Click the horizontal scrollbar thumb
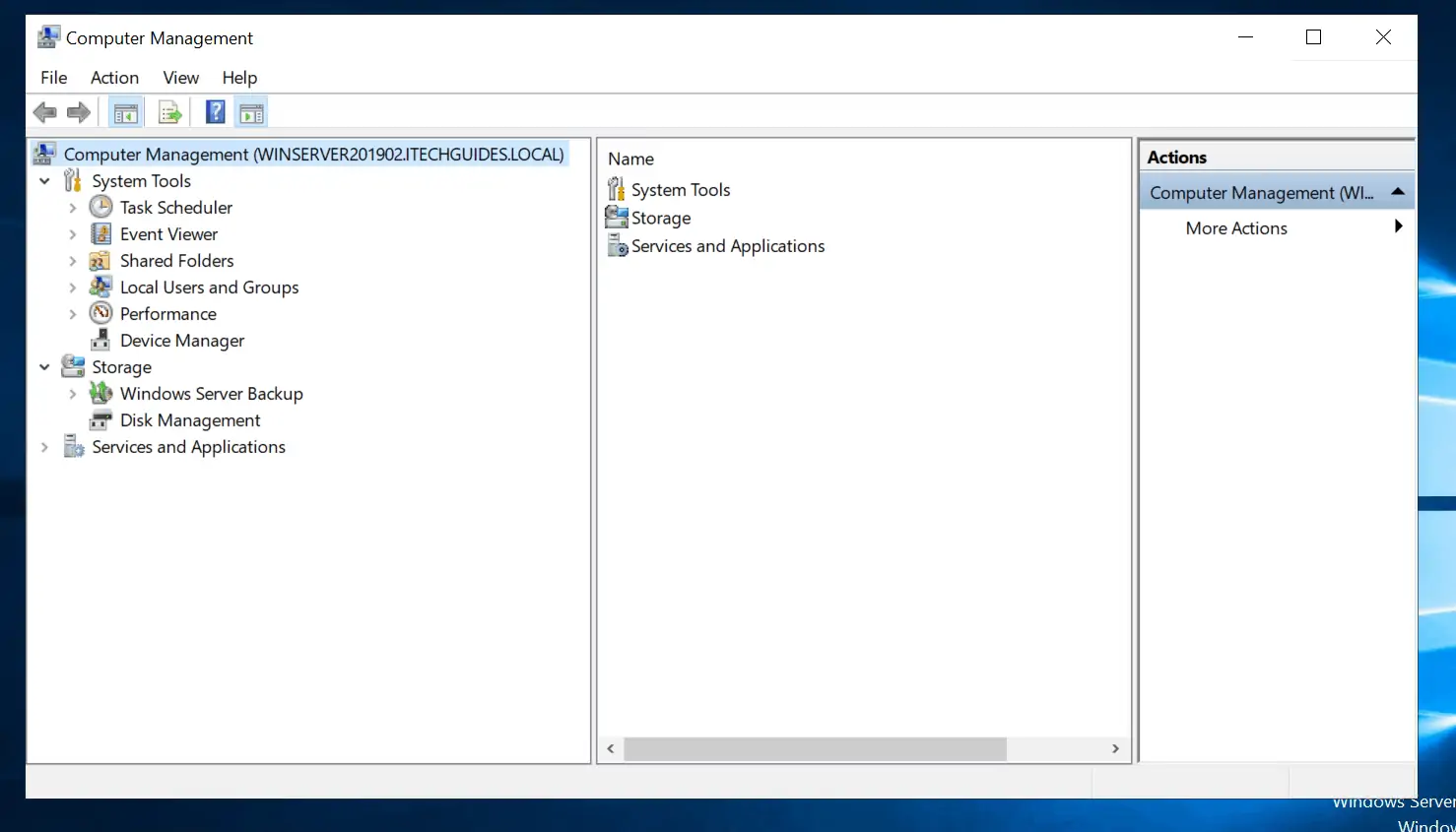Screen dimensions: 1456x832 pyautogui.click(x=816, y=749)
